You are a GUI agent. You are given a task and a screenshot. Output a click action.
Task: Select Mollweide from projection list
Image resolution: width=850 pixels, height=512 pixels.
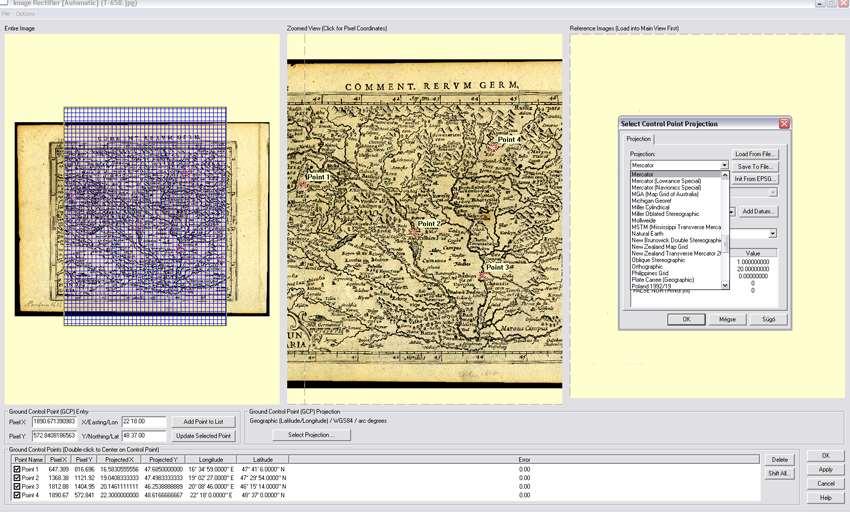point(643,221)
